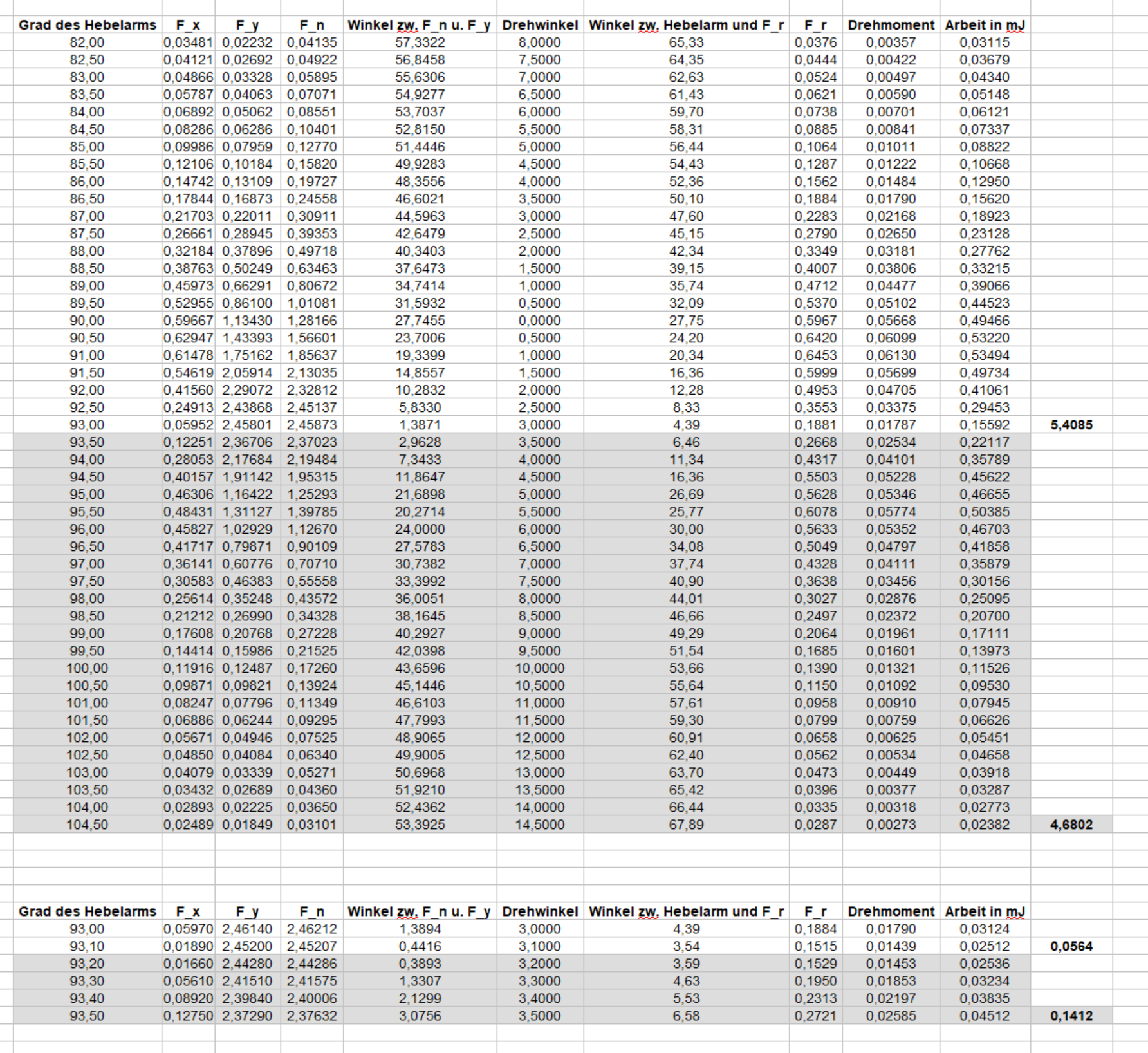Select F_y value 2,46140
Viewport: 1148px width, 1053px height.
pyautogui.click(x=247, y=929)
